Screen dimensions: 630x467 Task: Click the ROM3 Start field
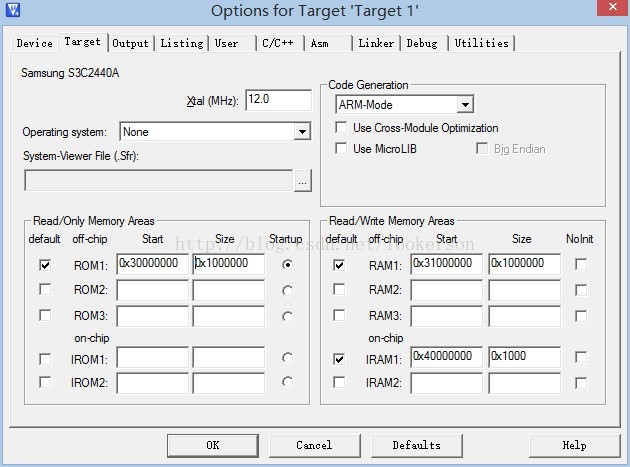152,316
